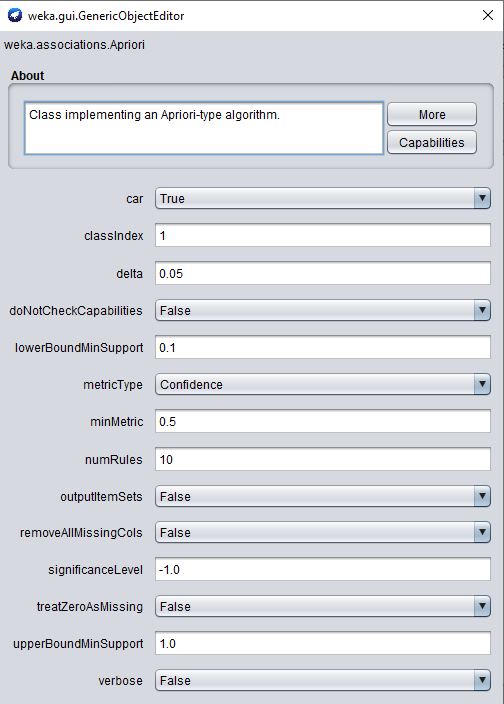Click the significanceLevel field
504x704 pixels.
(323, 569)
